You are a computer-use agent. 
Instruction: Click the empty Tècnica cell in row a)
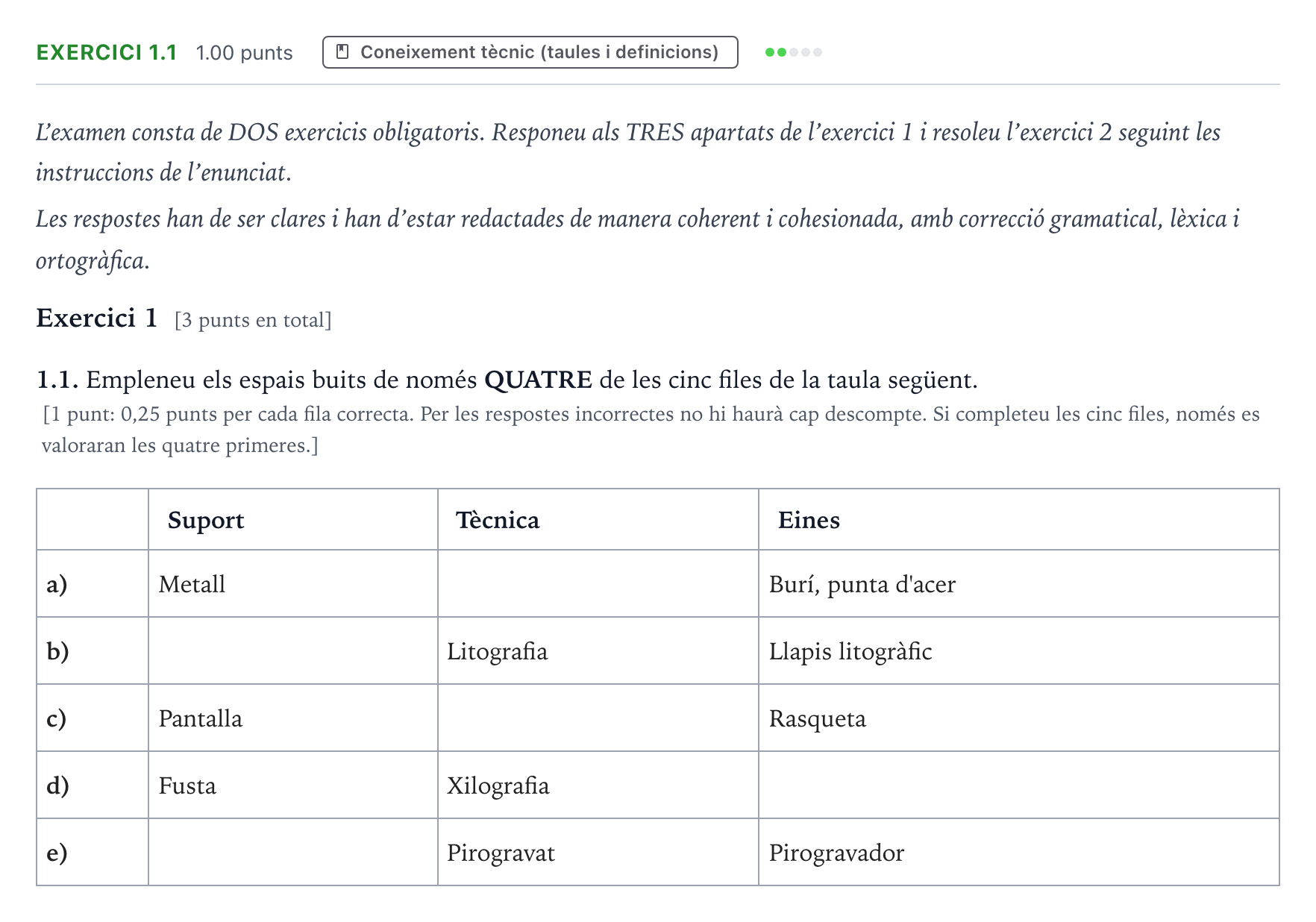point(598,583)
